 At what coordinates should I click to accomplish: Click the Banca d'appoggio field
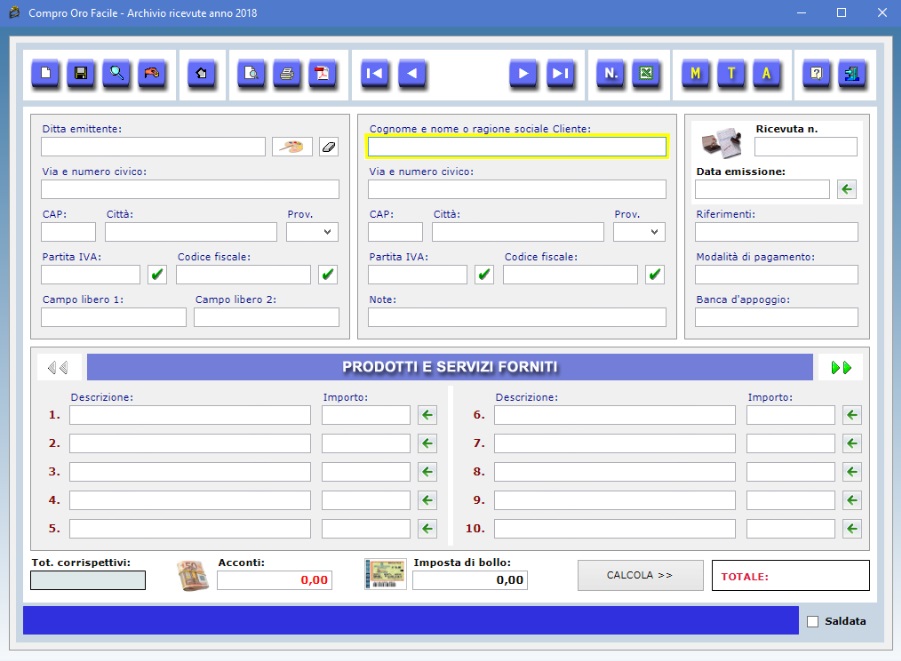point(776,317)
